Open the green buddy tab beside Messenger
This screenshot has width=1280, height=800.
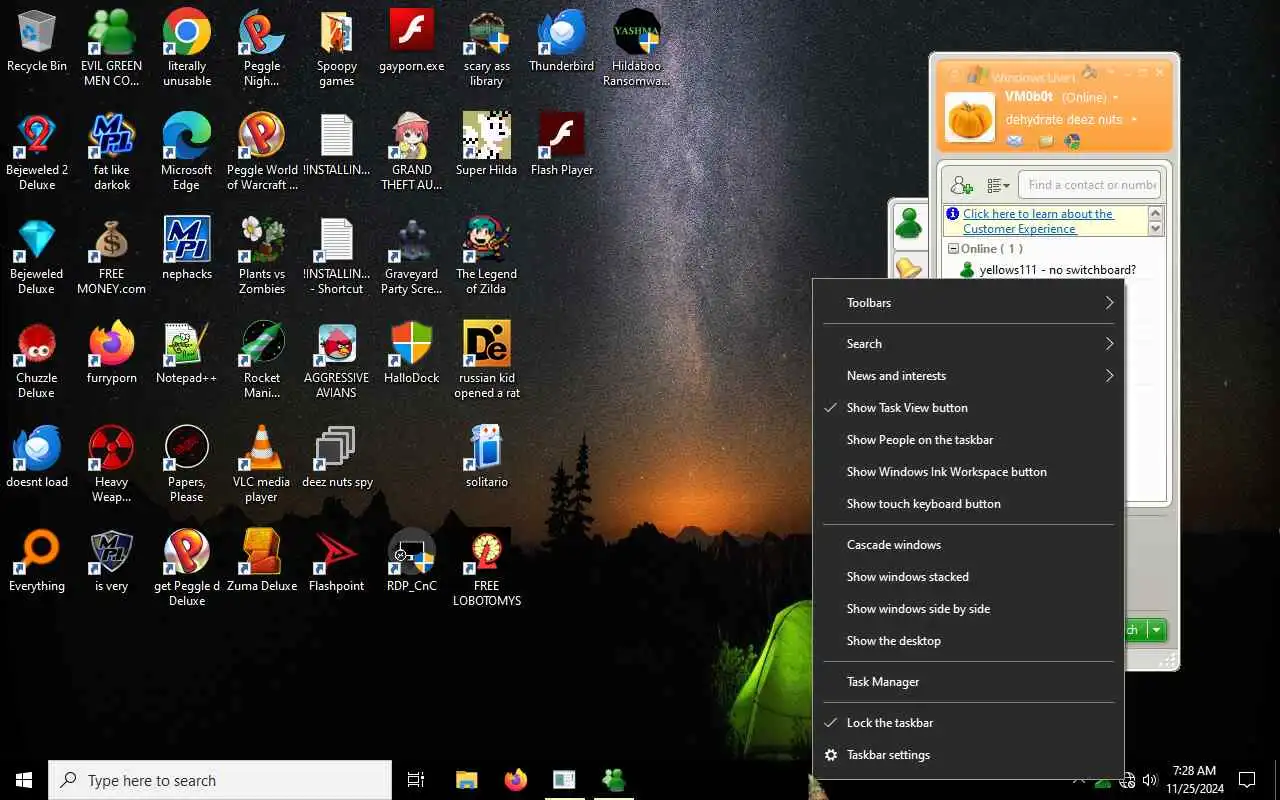click(x=908, y=223)
